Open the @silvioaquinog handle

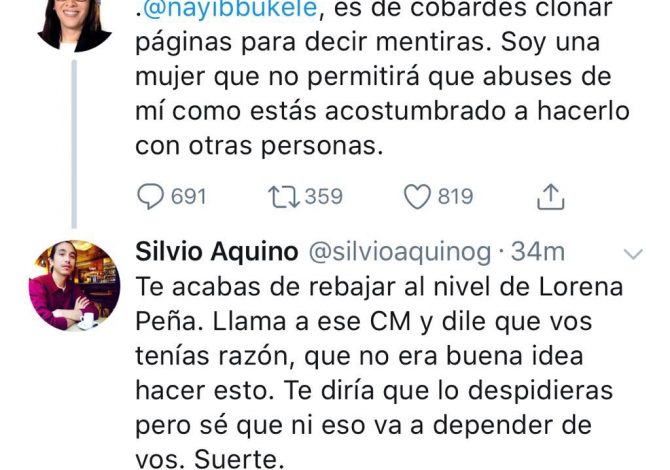(400, 252)
